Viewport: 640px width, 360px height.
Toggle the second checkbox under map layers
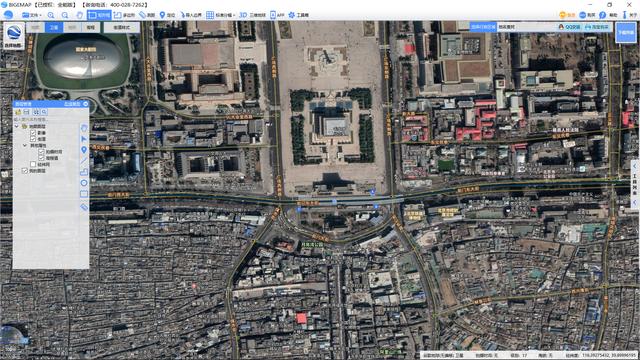click(x=33, y=139)
